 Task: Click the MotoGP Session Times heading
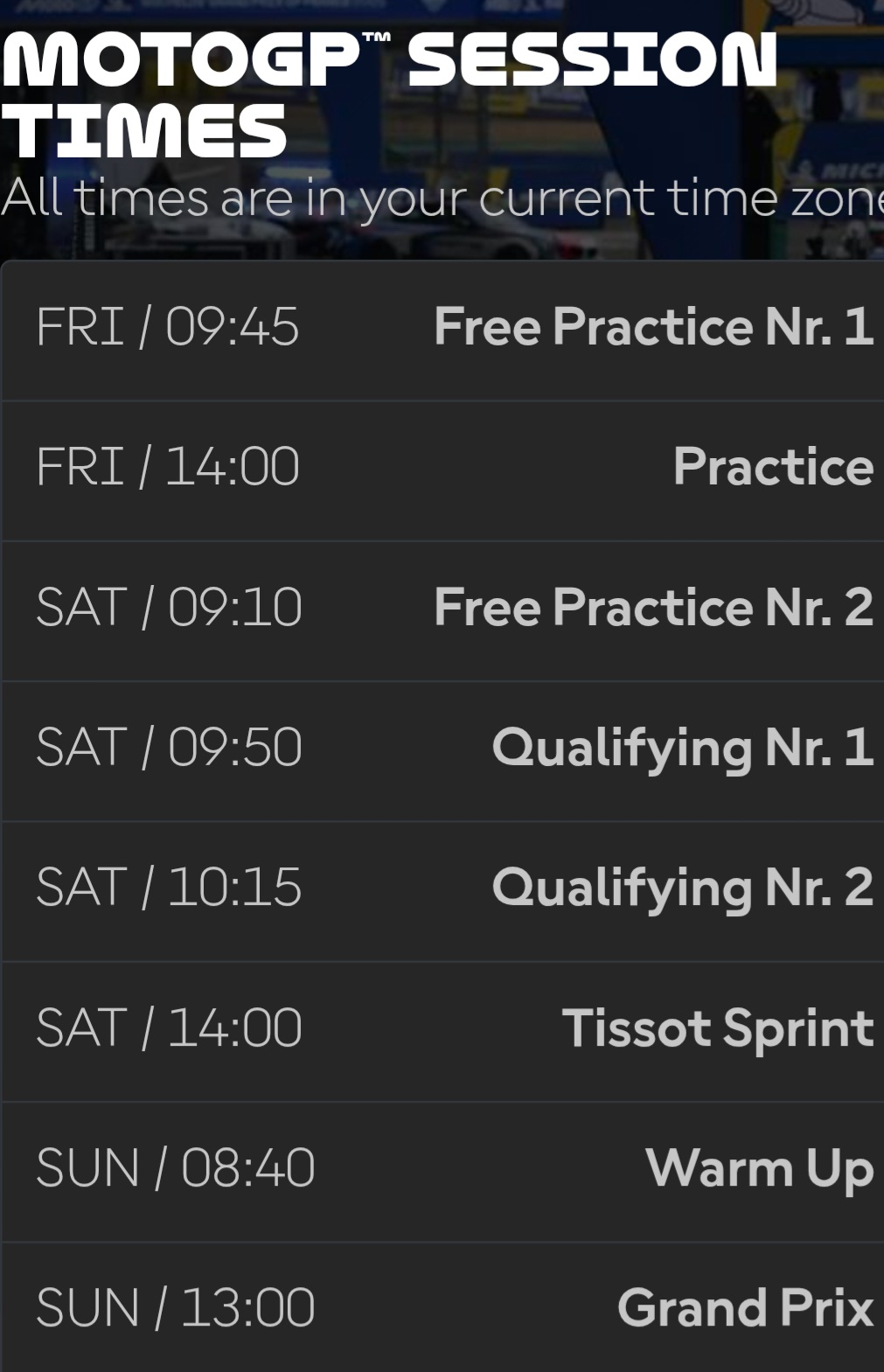pyautogui.click(x=389, y=95)
